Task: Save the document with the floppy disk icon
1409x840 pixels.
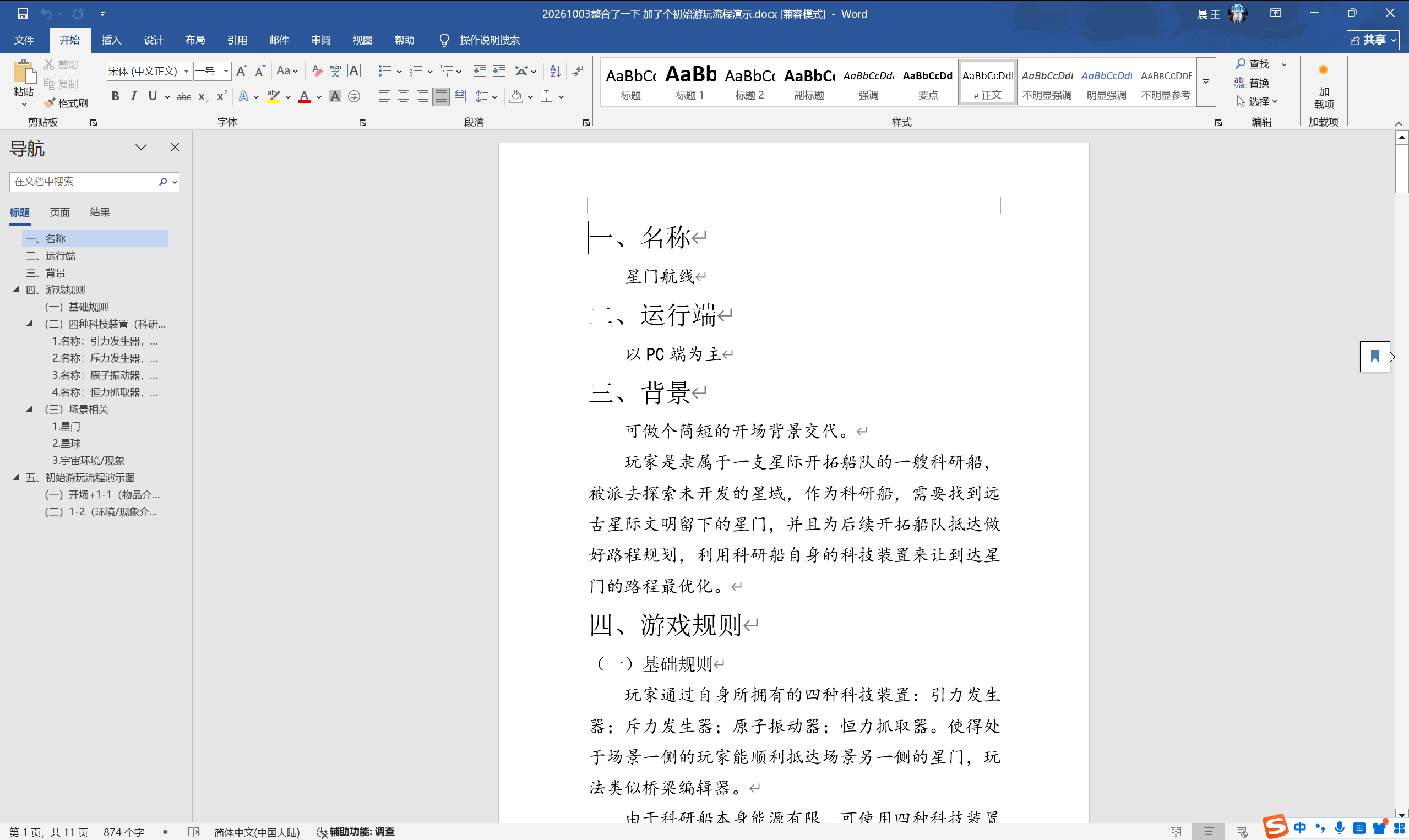Action: pos(23,14)
